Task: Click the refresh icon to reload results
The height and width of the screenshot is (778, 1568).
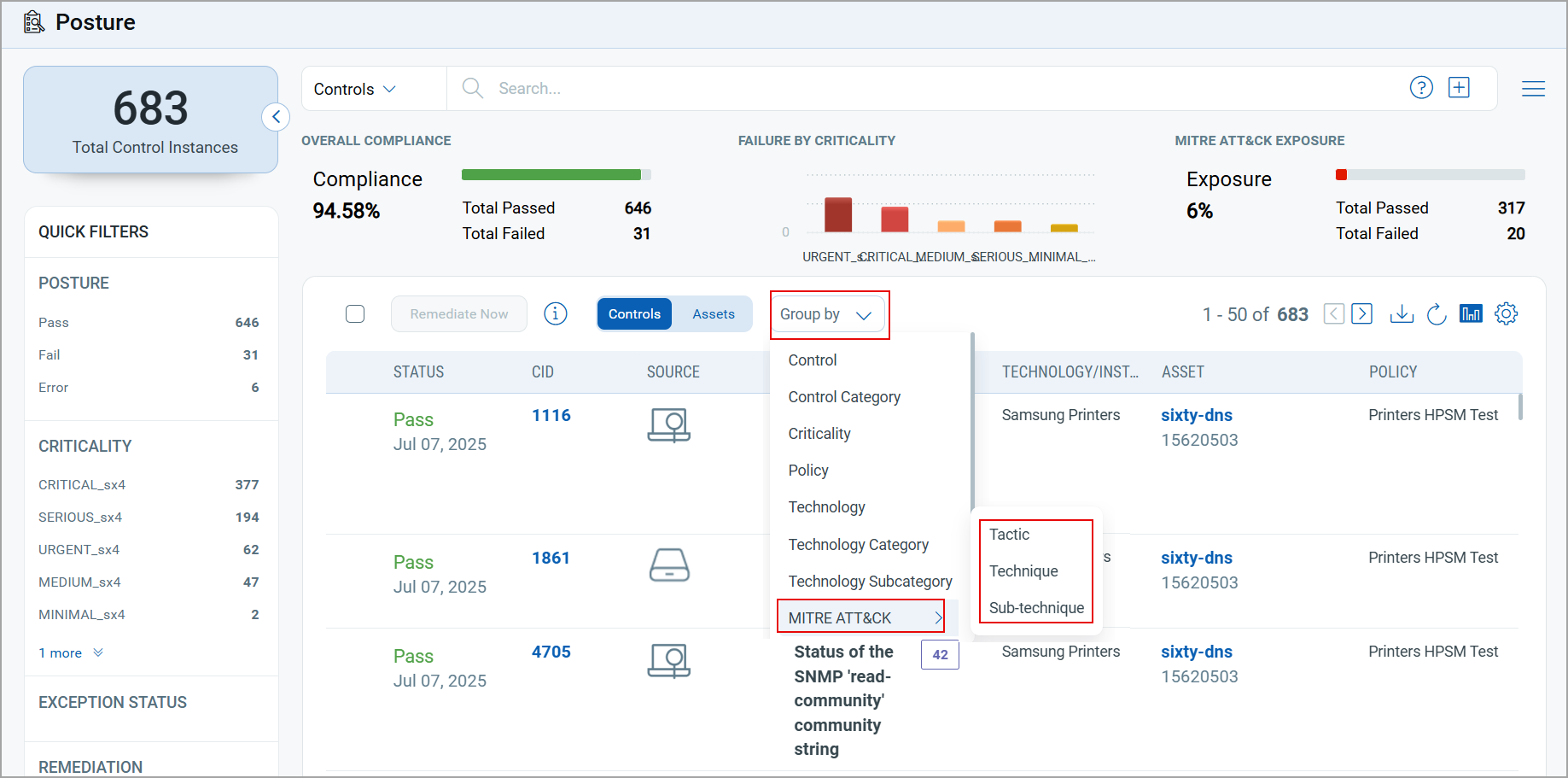Action: tap(1436, 313)
